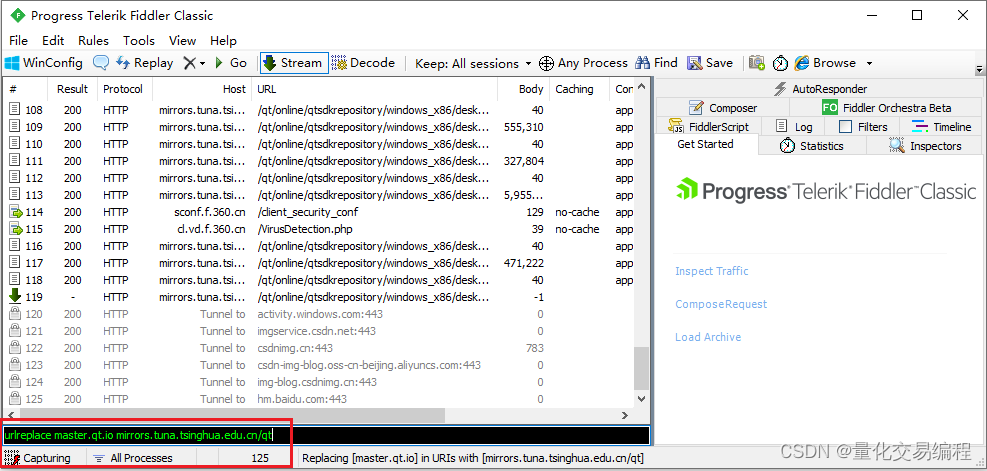Click the lock icon of session 122
The height and width of the screenshot is (471, 987).
pos(15,347)
